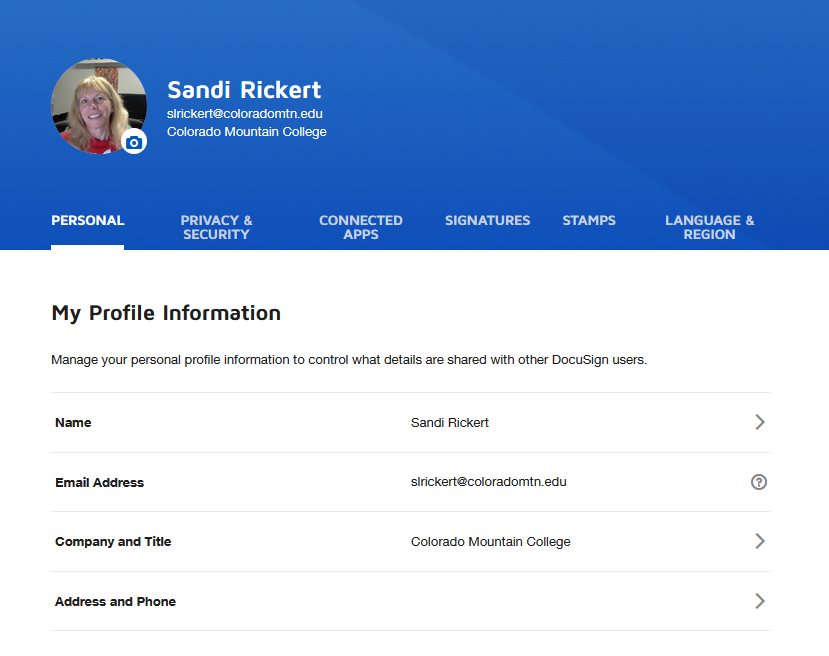Click the slrickert@coloradomtn.edu value in Email row
The width and height of the screenshot is (829, 656).
(489, 482)
